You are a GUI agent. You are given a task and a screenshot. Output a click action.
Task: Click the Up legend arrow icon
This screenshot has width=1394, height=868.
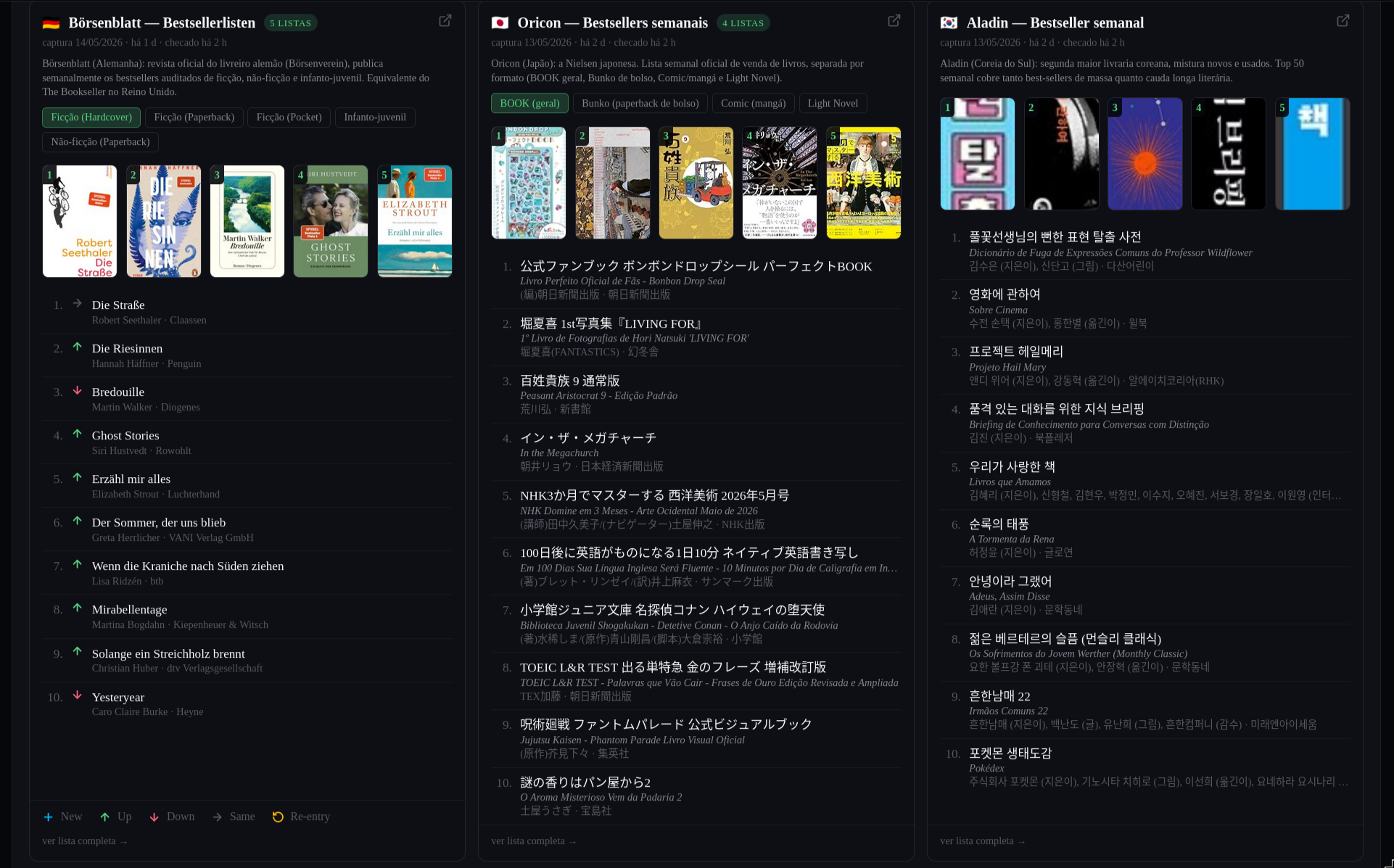pyautogui.click(x=105, y=817)
